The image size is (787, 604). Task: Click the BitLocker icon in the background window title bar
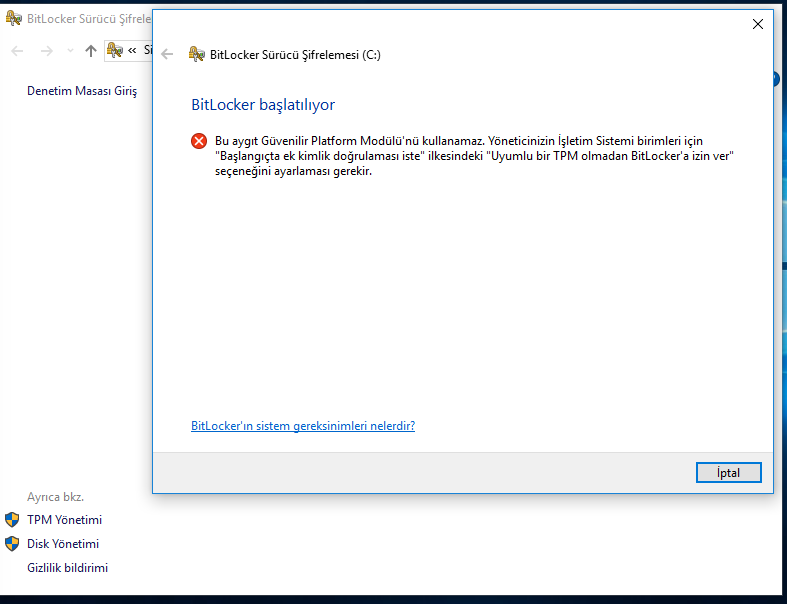[x=13, y=17]
